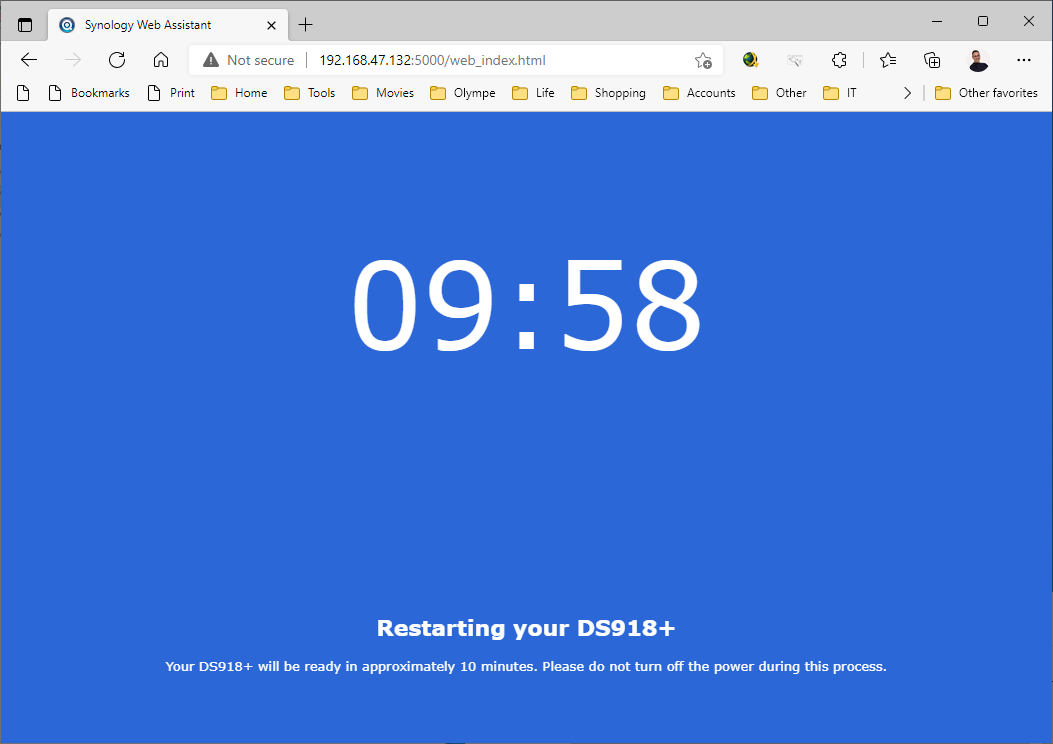Open the Accounts bookmarks folder
This screenshot has width=1053, height=744.
coord(699,93)
